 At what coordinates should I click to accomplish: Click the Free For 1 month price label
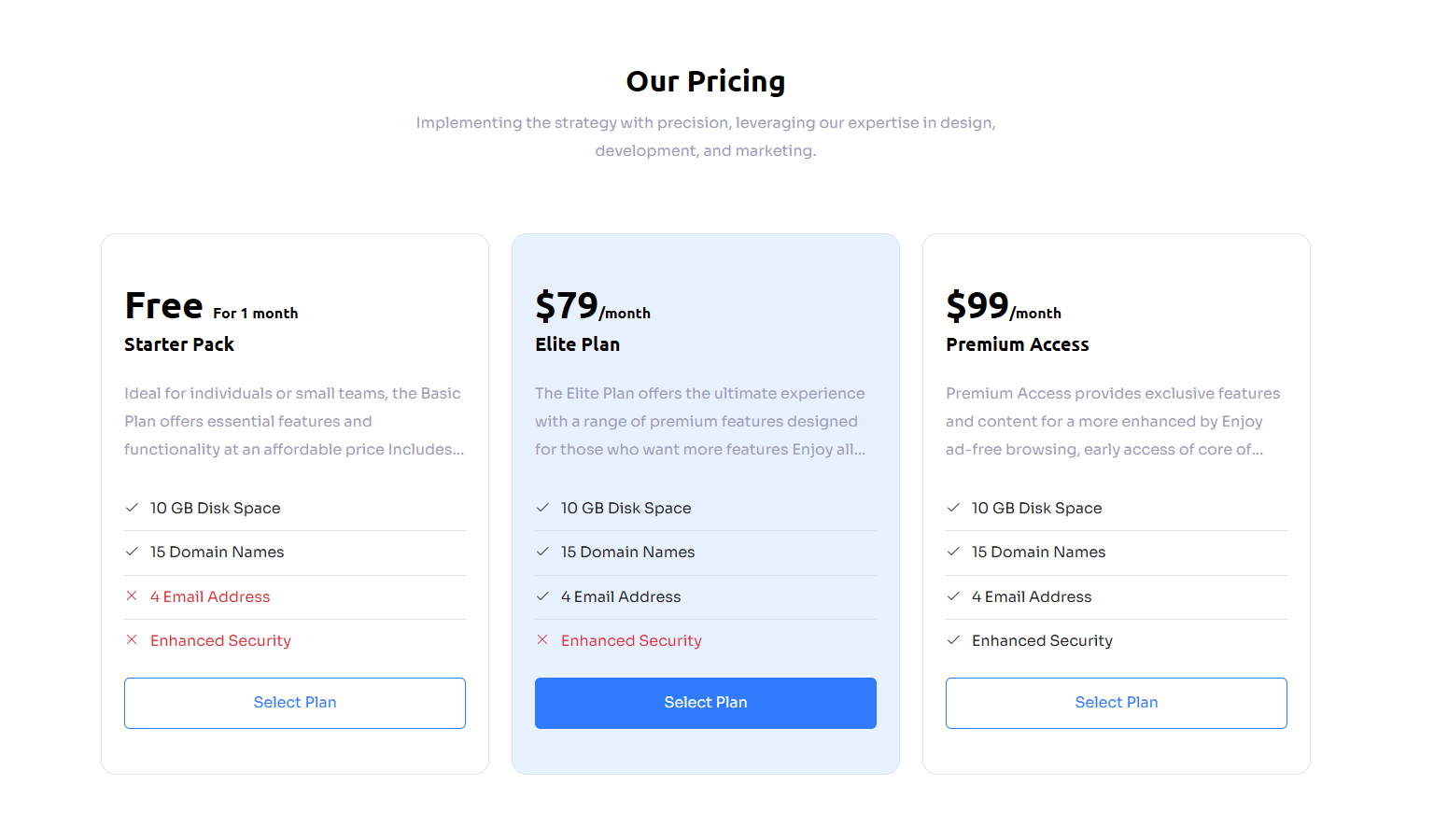pyautogui.click(x=211, y=306)
